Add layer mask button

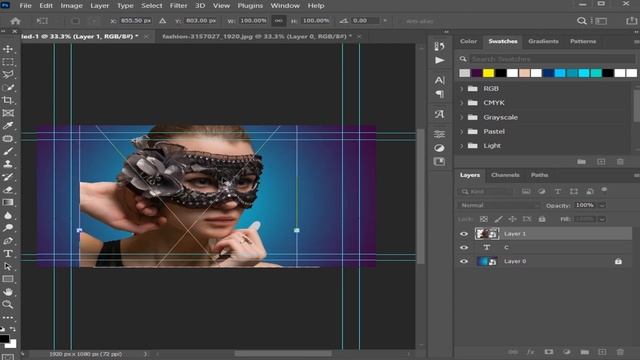(549, 352)
